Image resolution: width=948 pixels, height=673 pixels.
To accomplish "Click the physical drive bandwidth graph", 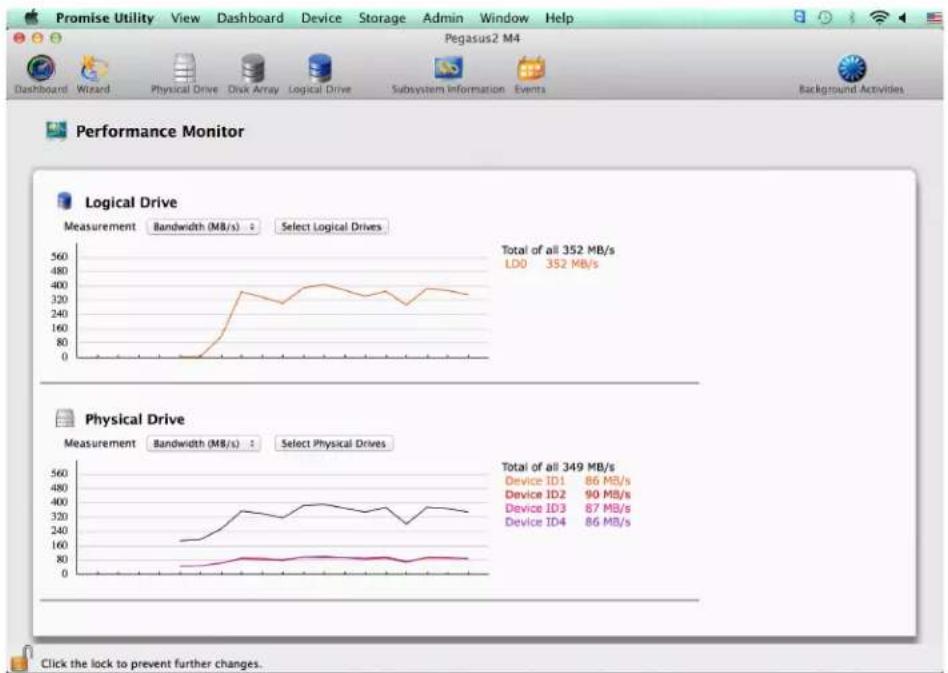I will (x=282, y=518).
